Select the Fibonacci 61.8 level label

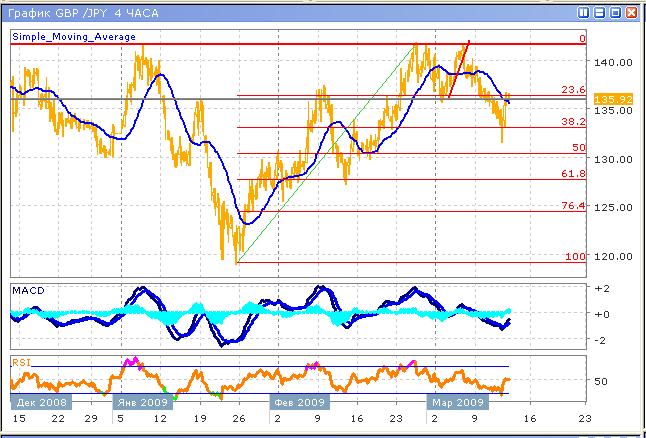pyautogui.click(x=574, y=174)
